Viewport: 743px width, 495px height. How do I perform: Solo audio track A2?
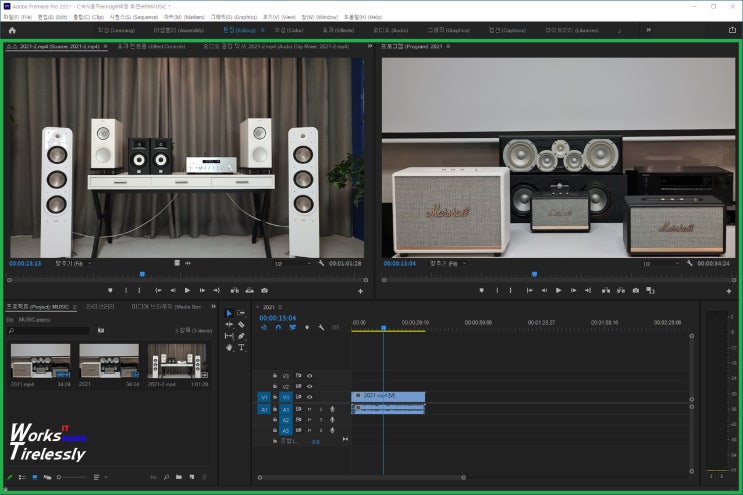point(321,420)
